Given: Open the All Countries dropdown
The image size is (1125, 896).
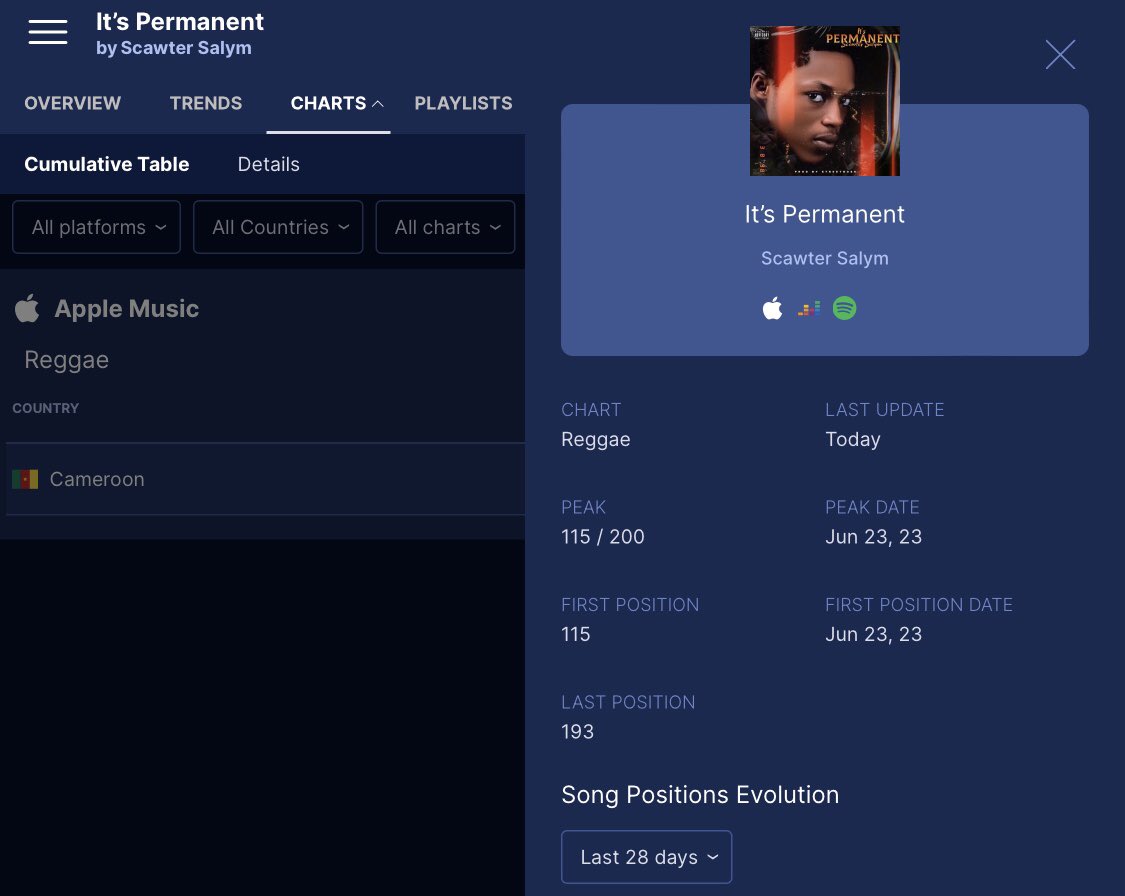Looking at the screenshot, I should [x=278, y=227].
